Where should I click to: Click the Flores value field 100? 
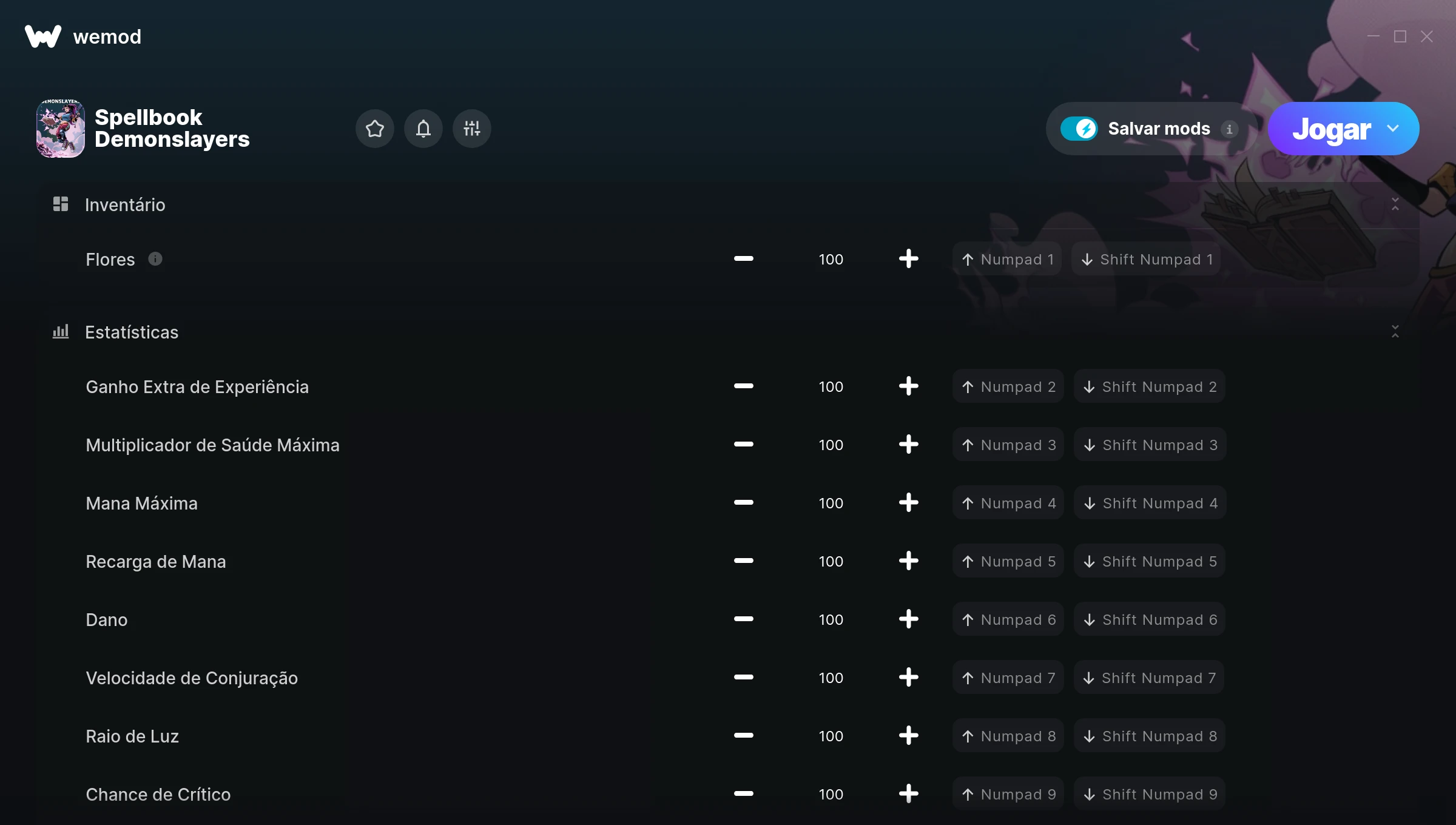coord(831,260)
